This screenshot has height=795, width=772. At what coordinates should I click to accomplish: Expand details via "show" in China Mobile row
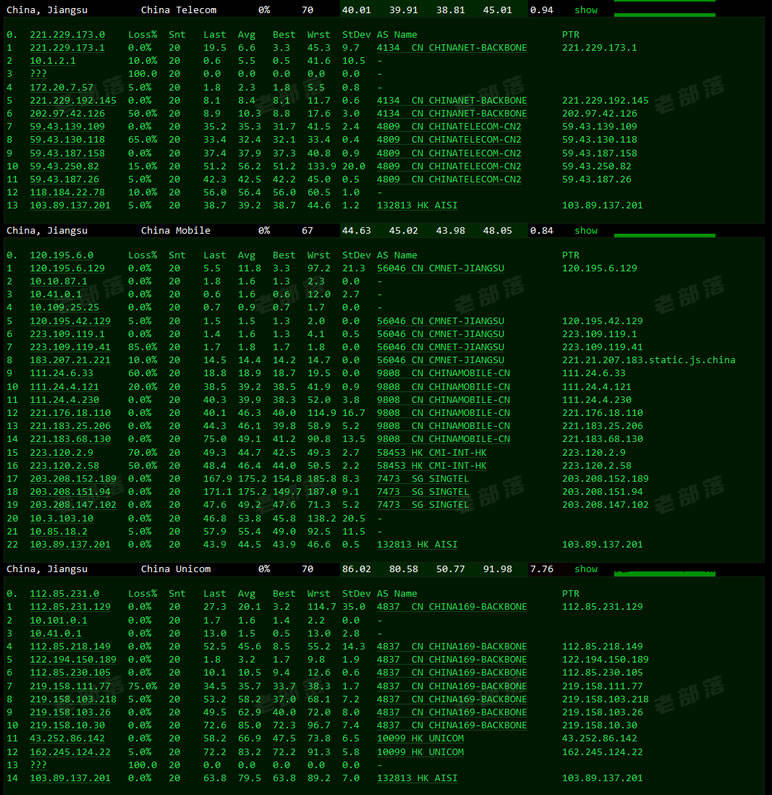pos(585,231)
